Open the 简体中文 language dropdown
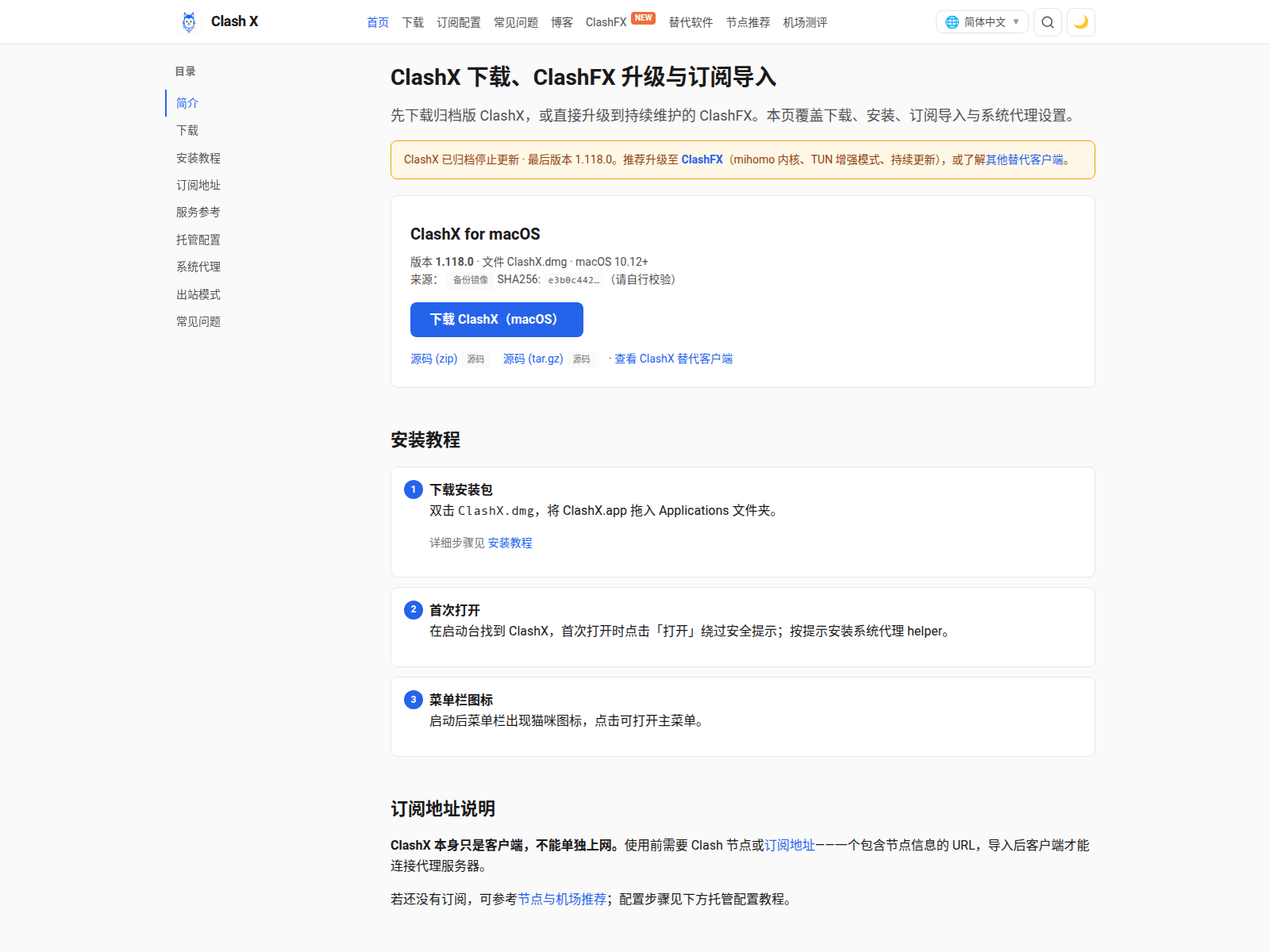Screen dimensions: 1270x952 tap(982, 22)
